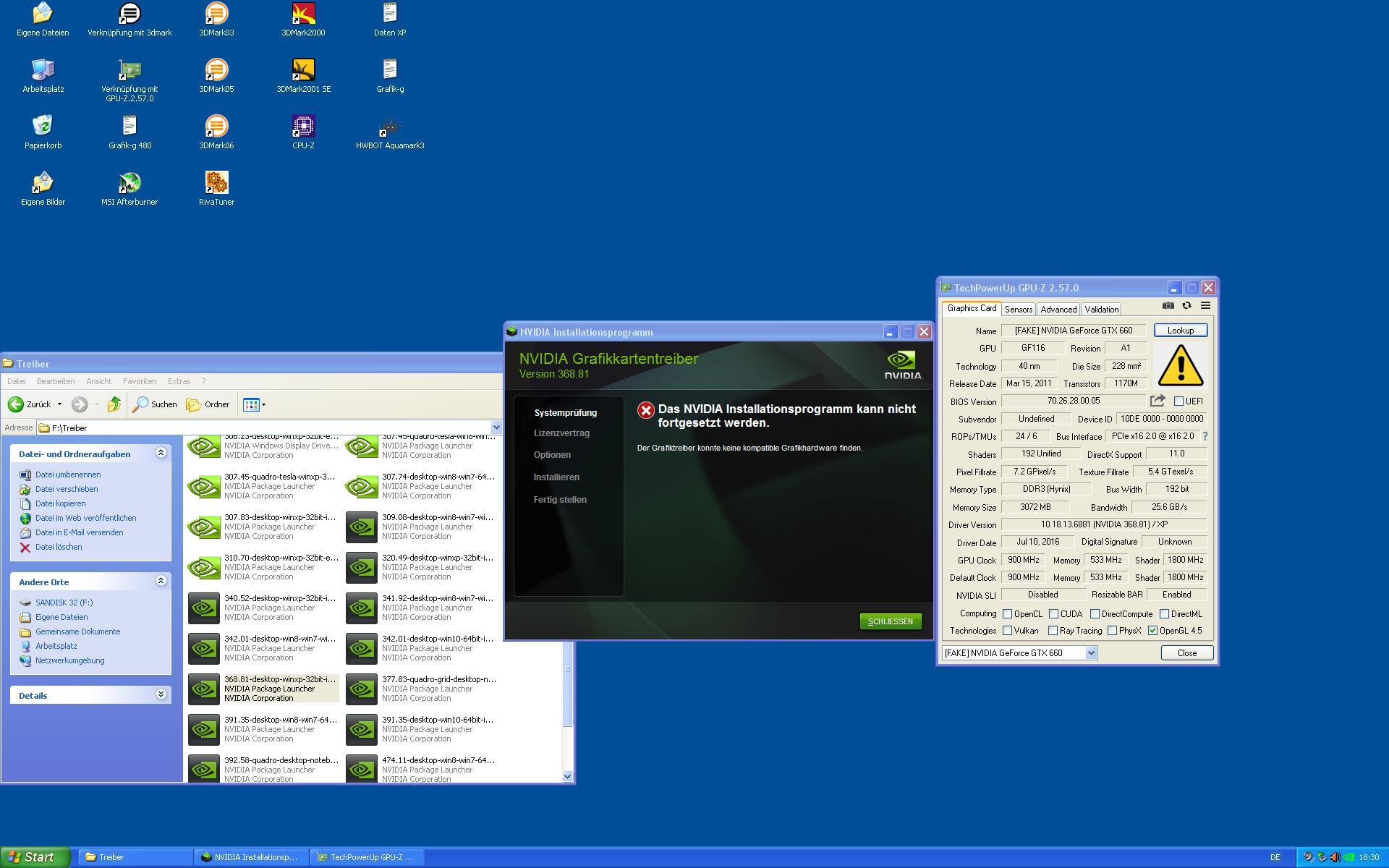The width and height of the screenshot is (1389, 868).
Task: Open the SANDISK 32 (F:) link
Action: [64, 603]
